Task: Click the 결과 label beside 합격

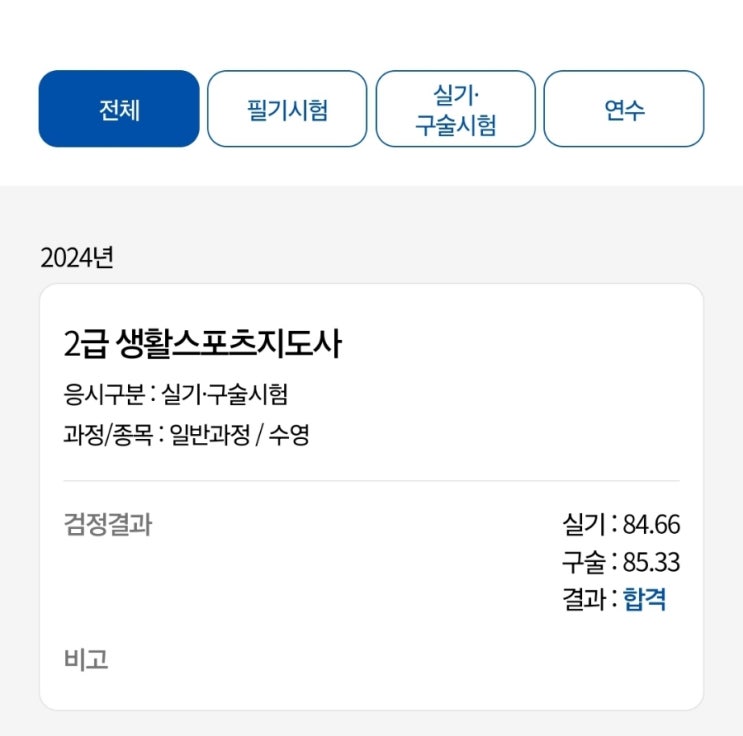Action: click(584, 600)
